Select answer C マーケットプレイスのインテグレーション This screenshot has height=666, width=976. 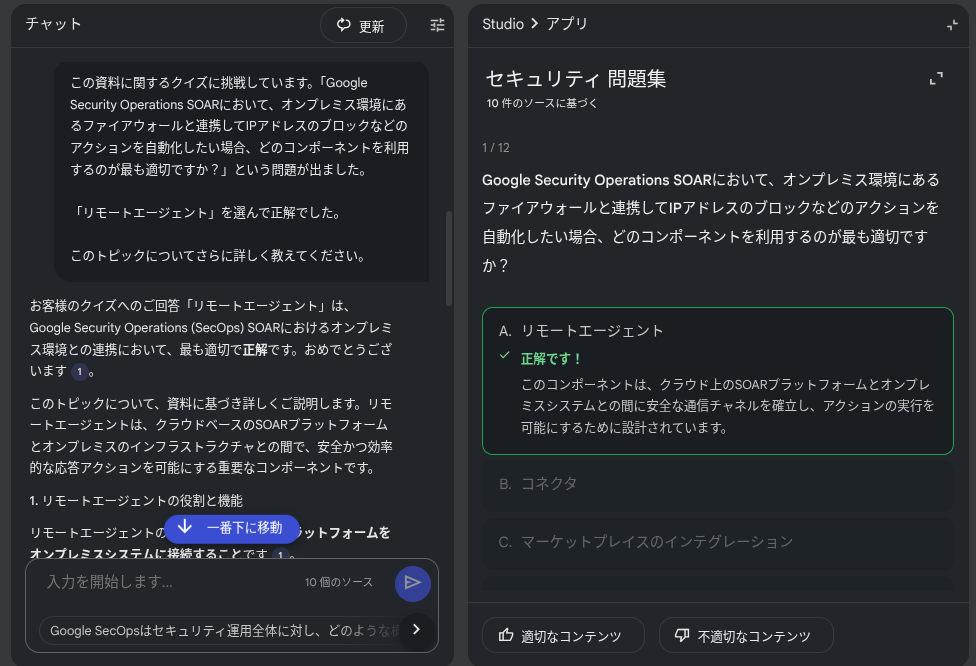718,542
